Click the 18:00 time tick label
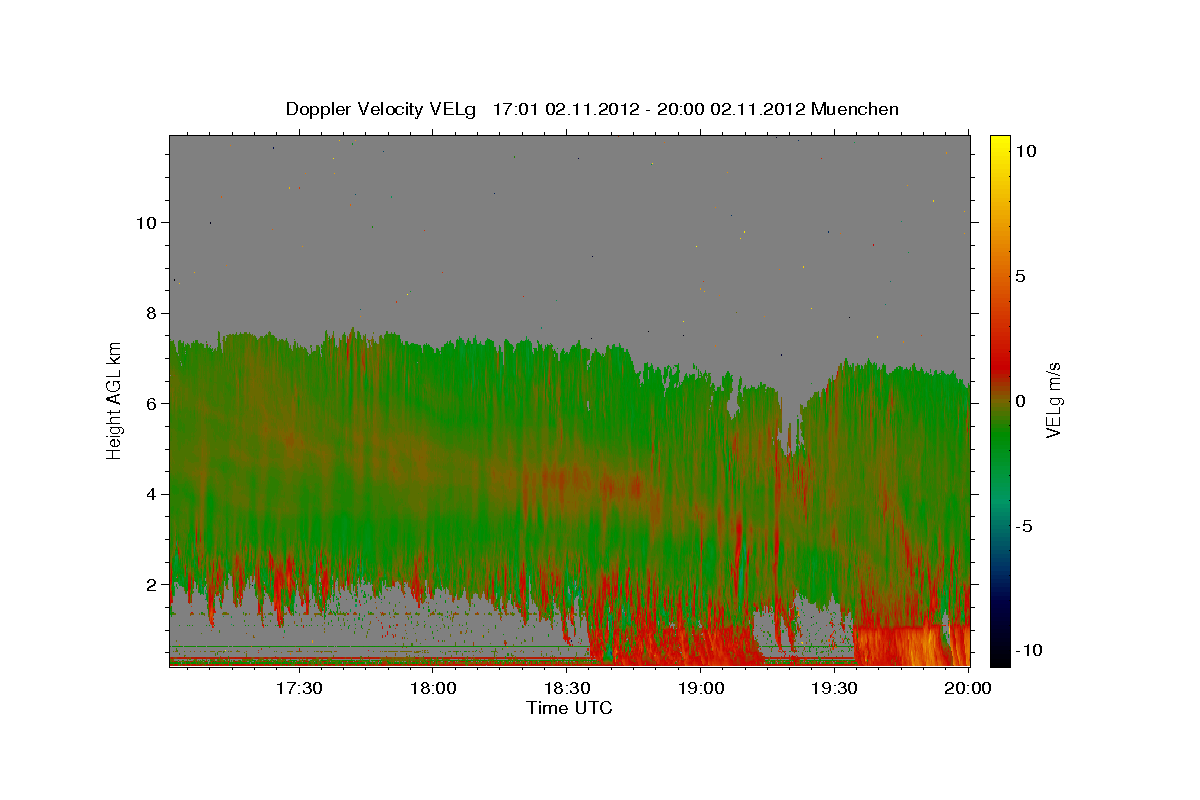 433,688
